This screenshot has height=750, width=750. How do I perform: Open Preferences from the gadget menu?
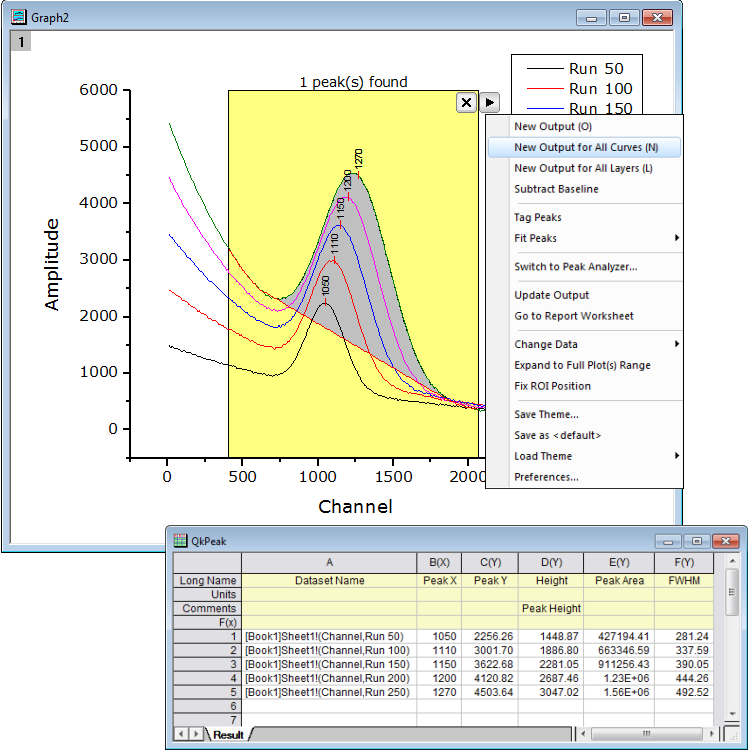[x=546, y=477]
